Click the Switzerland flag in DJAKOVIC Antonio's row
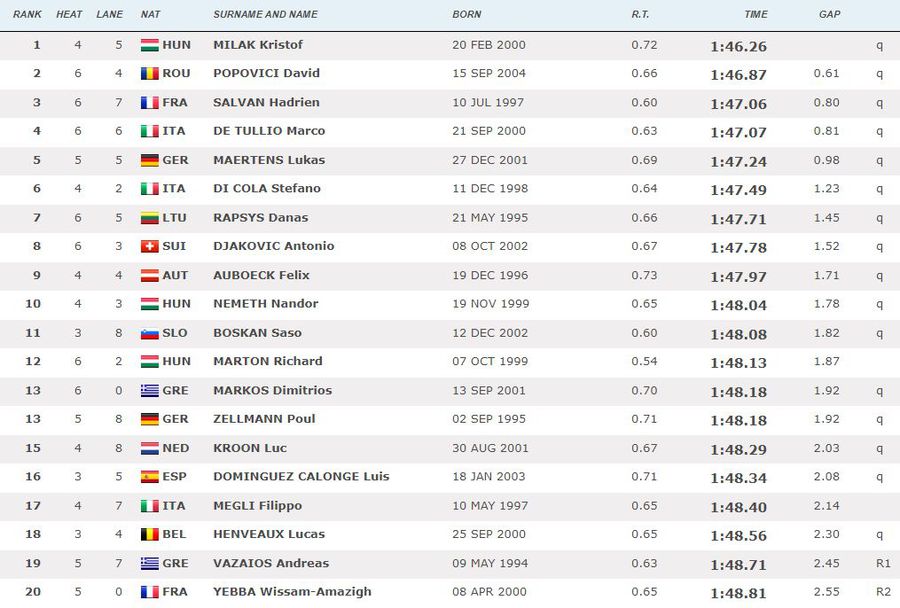This screenshot has width=900, height=608. (149, 246)
